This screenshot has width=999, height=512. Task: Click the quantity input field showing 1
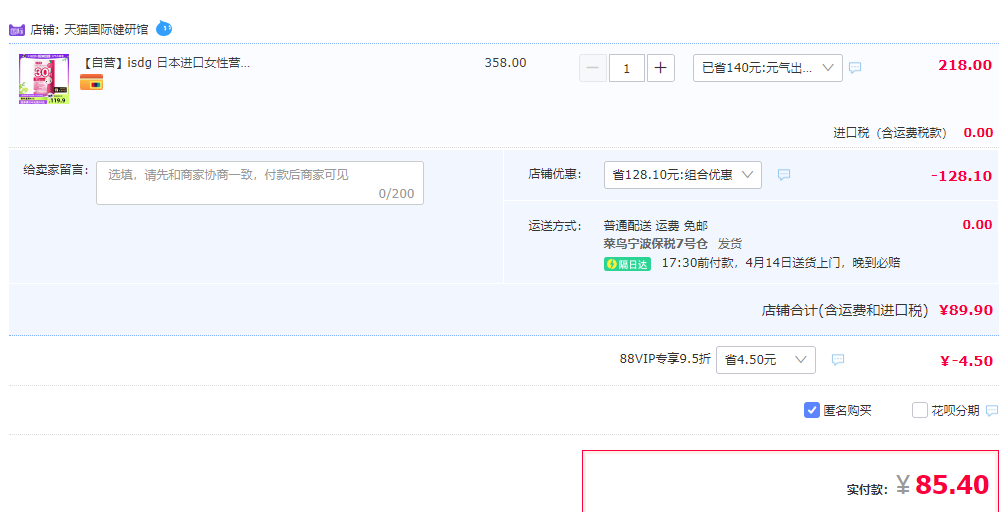point(627,68)
